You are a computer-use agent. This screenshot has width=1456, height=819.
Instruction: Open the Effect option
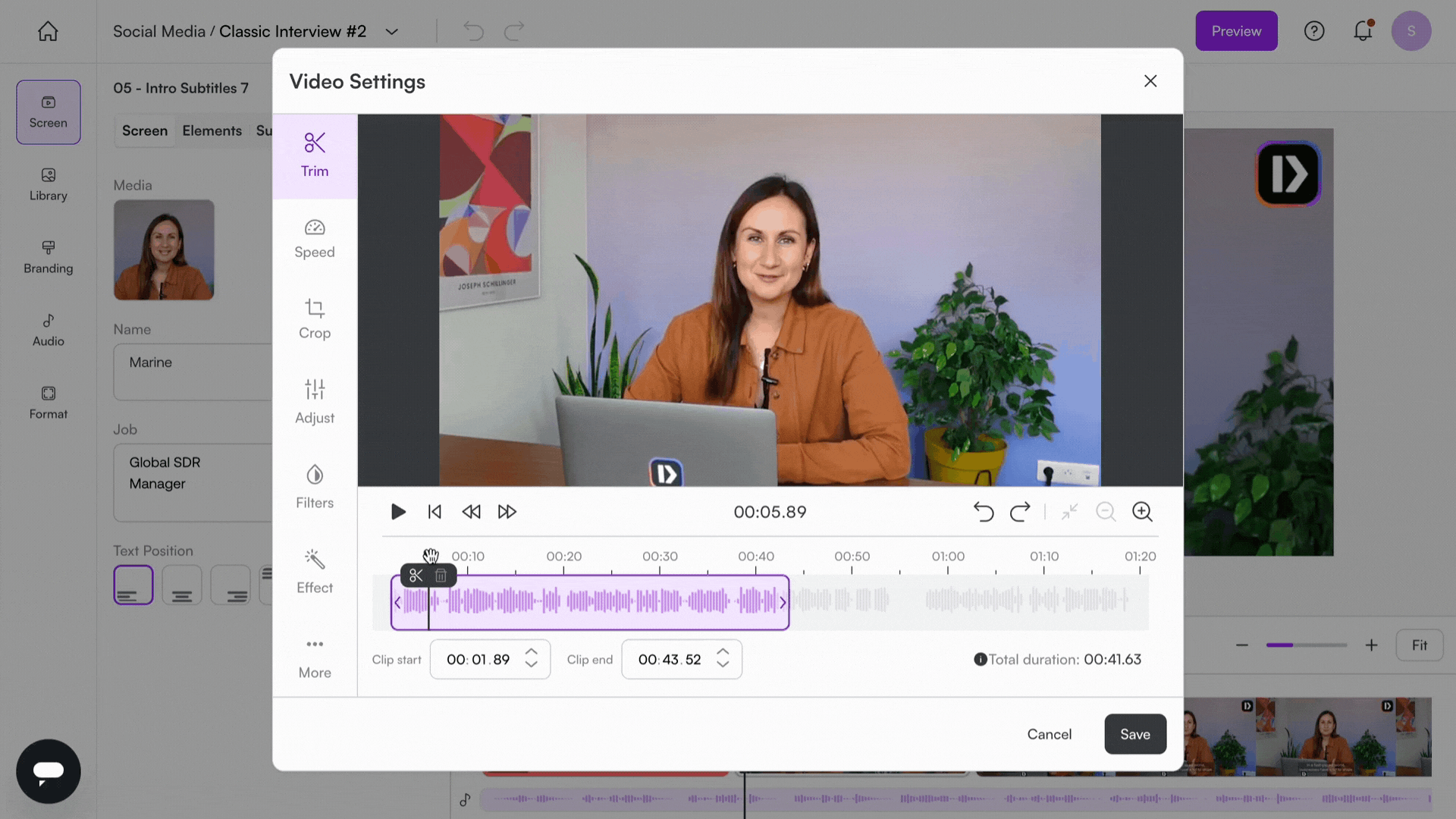click(315, 571)
